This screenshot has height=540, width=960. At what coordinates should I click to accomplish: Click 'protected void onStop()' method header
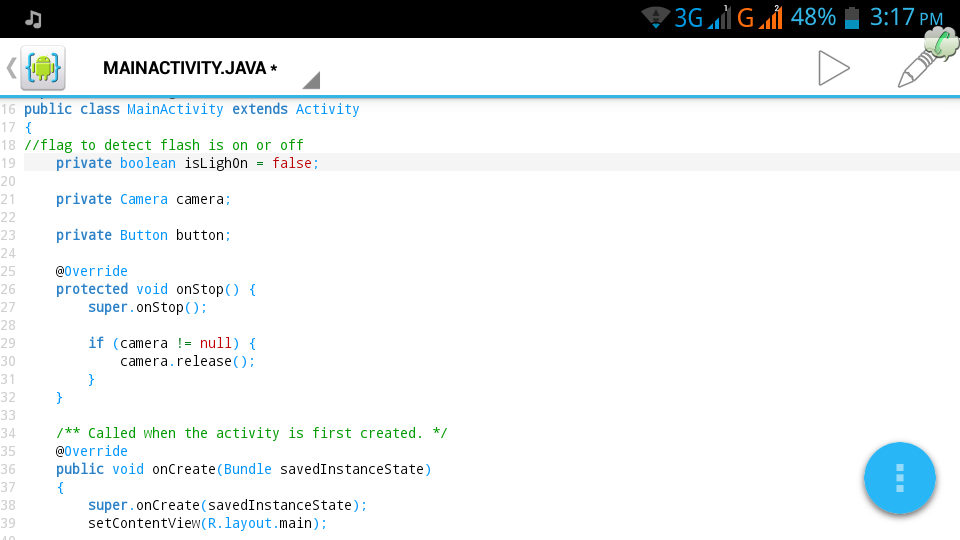156,289
